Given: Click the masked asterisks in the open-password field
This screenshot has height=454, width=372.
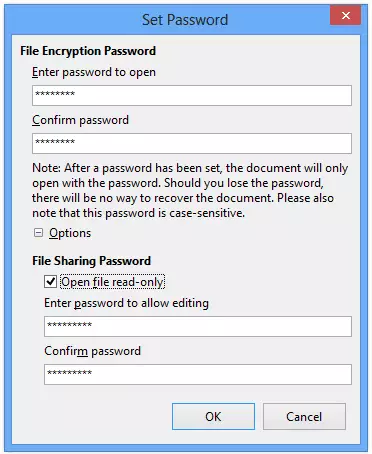Looking at the screenshot, I should 55,94.
